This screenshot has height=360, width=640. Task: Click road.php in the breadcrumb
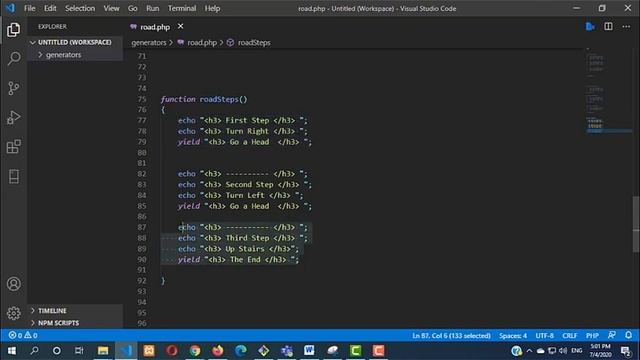pos(202,42)
